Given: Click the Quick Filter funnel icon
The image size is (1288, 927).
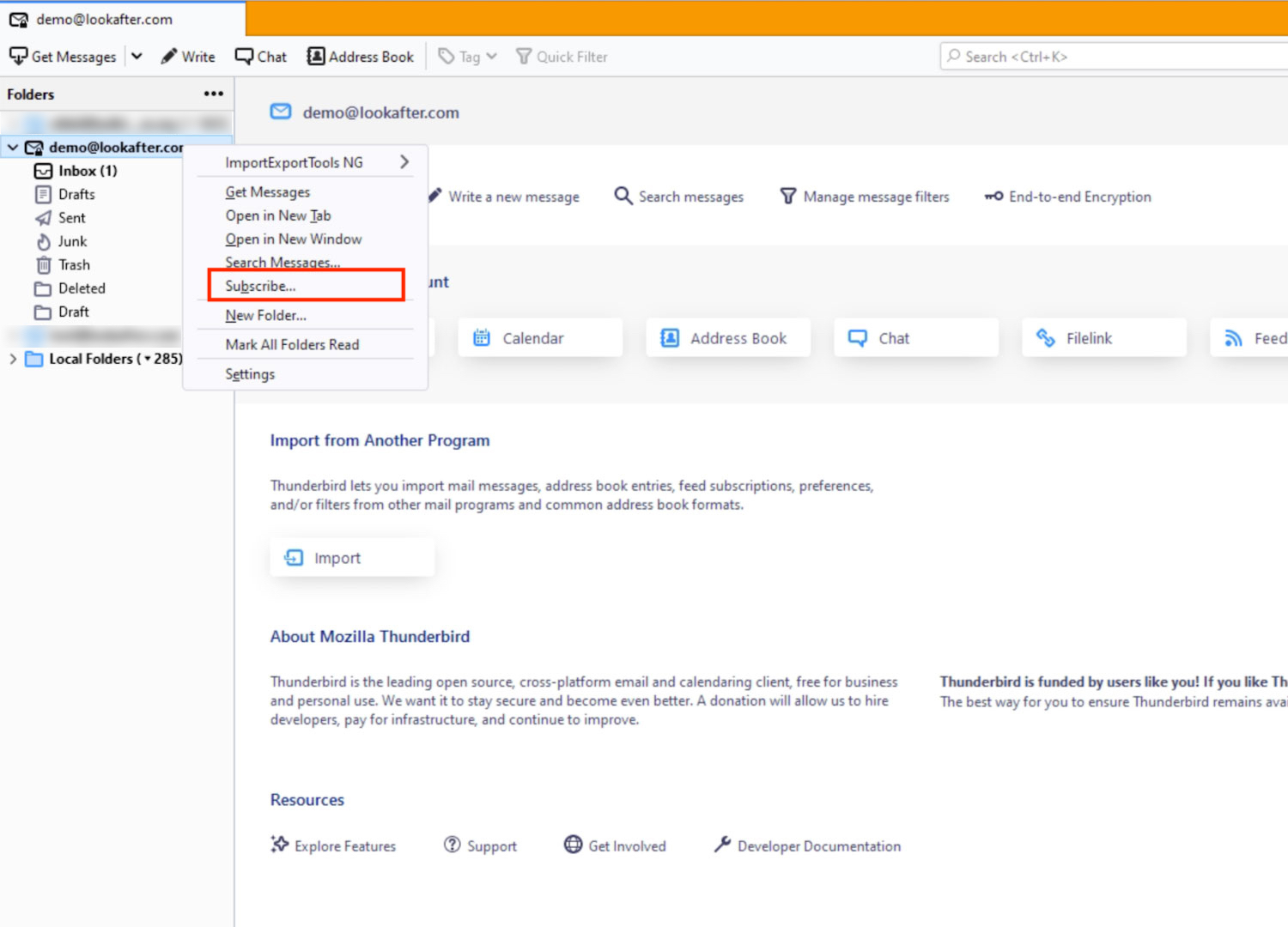Looking at the screenshot, I should (523, 57).
